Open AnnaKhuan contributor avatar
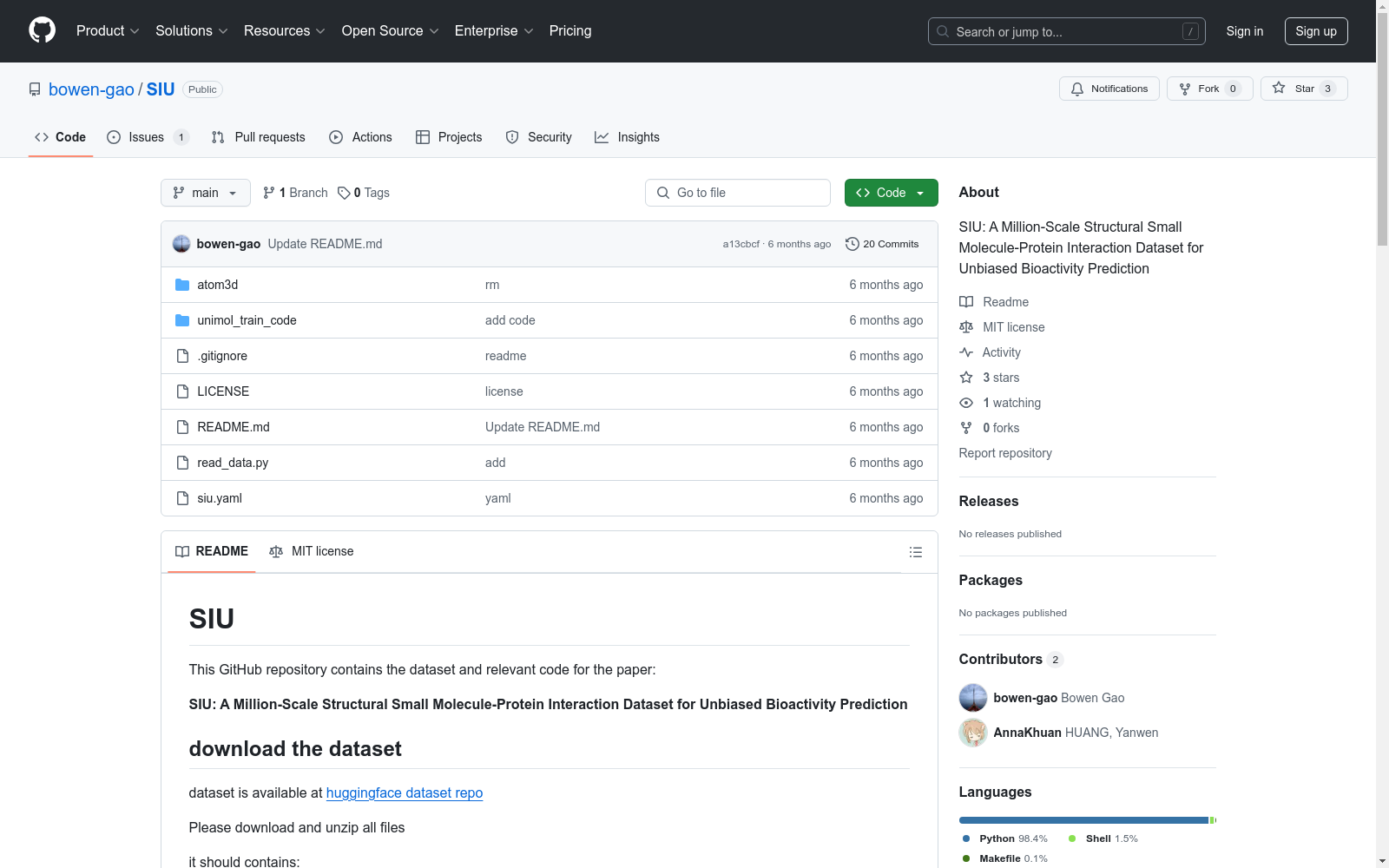 click(x=973, y=733)
